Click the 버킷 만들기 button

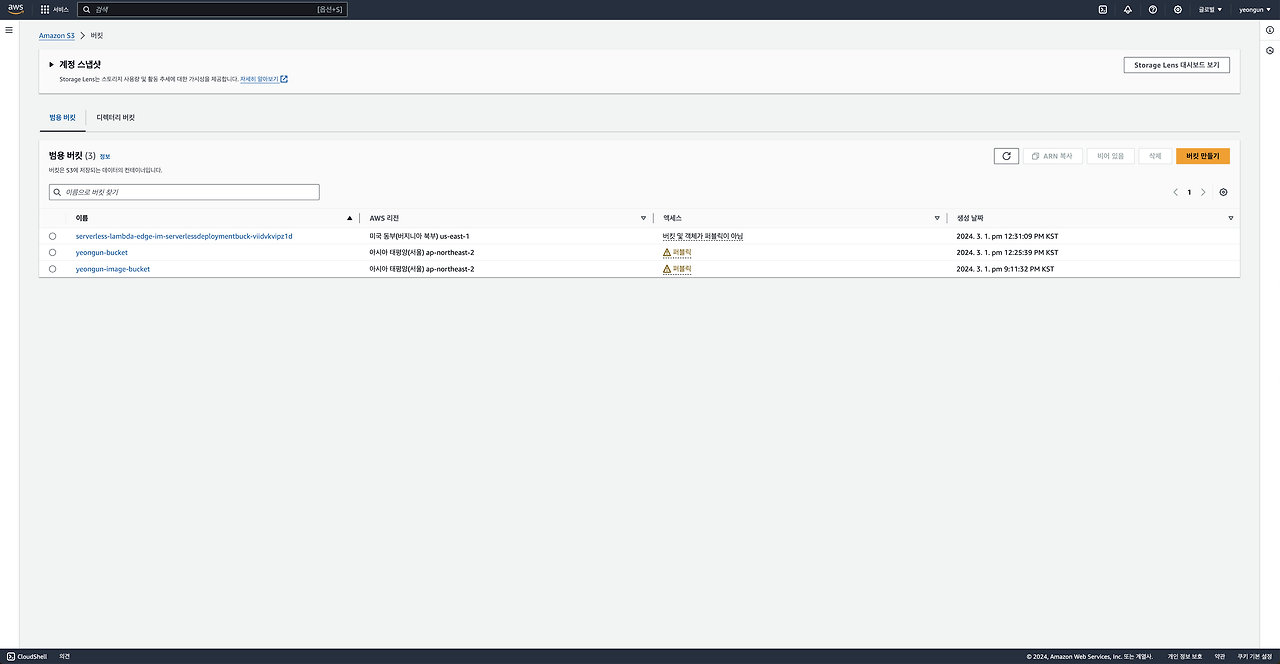[1203, 156]
